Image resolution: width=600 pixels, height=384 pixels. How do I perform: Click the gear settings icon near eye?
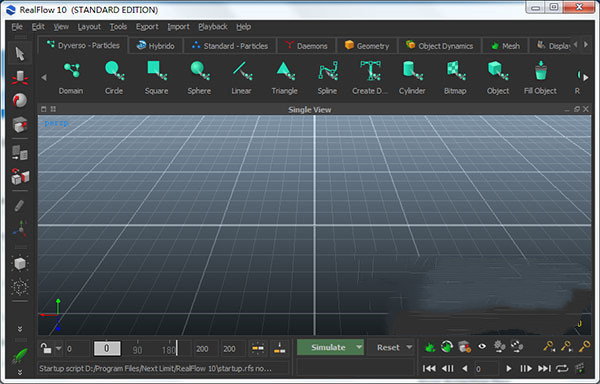click(500, 346)
